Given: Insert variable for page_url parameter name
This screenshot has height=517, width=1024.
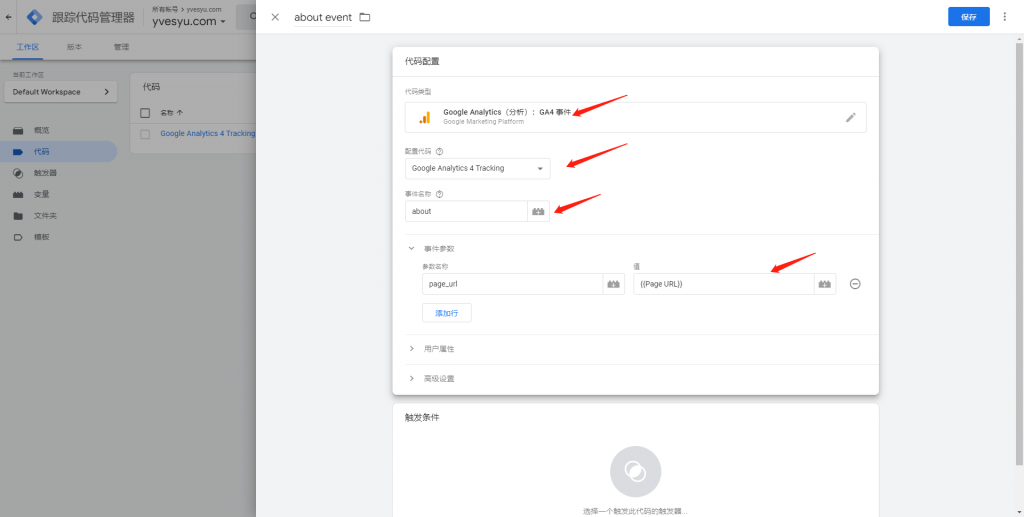Looking at the screenshot, I should (613, 284).
